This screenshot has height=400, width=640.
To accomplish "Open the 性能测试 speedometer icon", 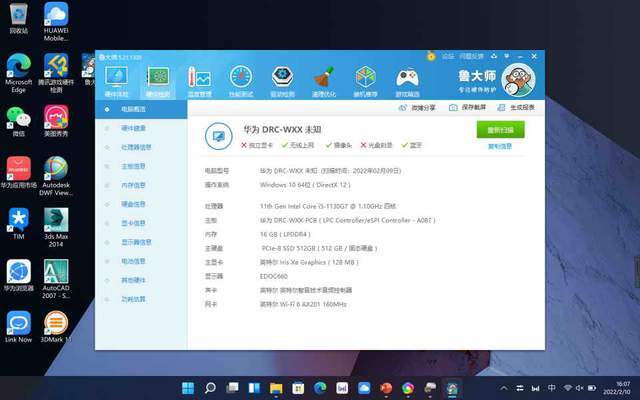I will 241,77.
